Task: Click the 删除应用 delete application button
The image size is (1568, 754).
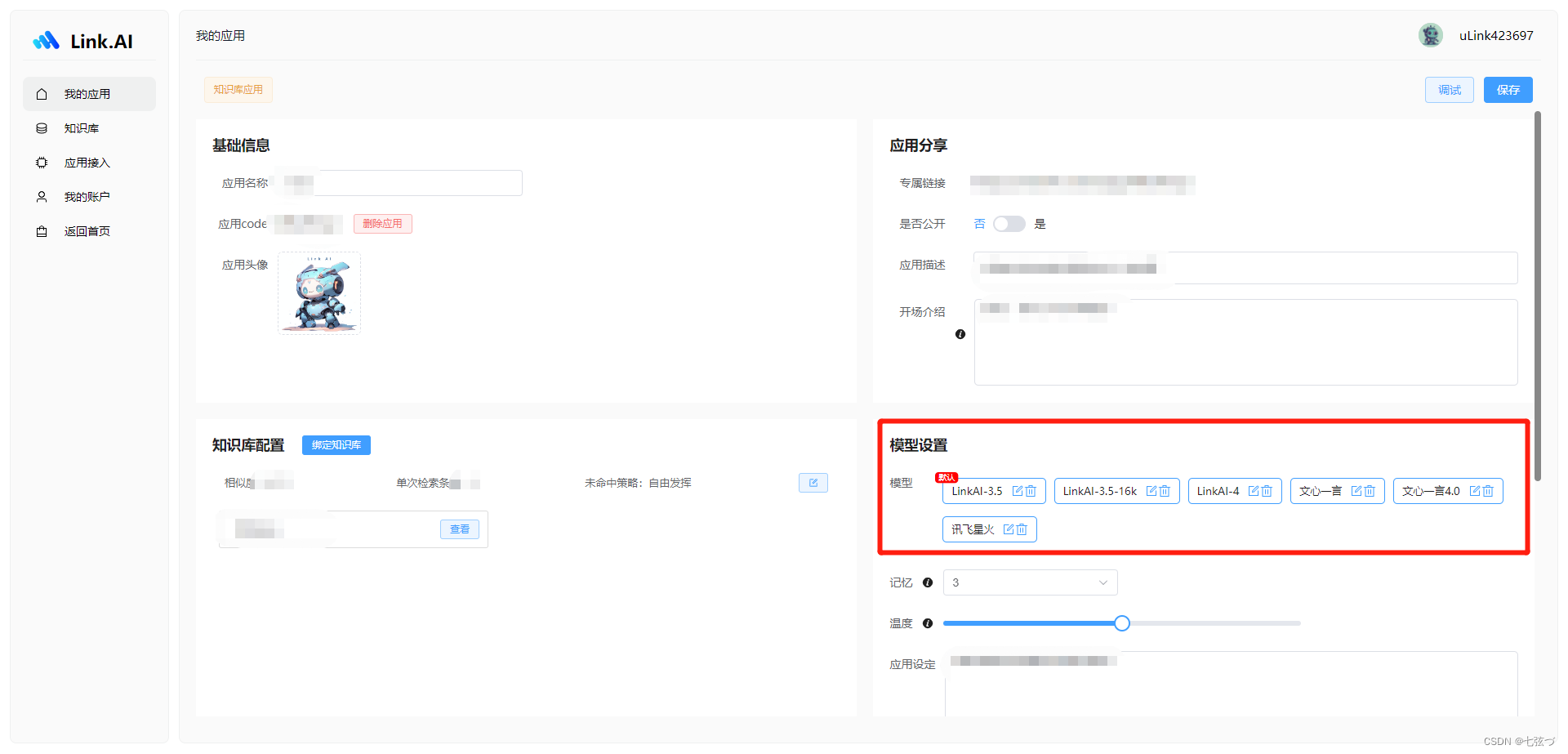Action: 382,223
